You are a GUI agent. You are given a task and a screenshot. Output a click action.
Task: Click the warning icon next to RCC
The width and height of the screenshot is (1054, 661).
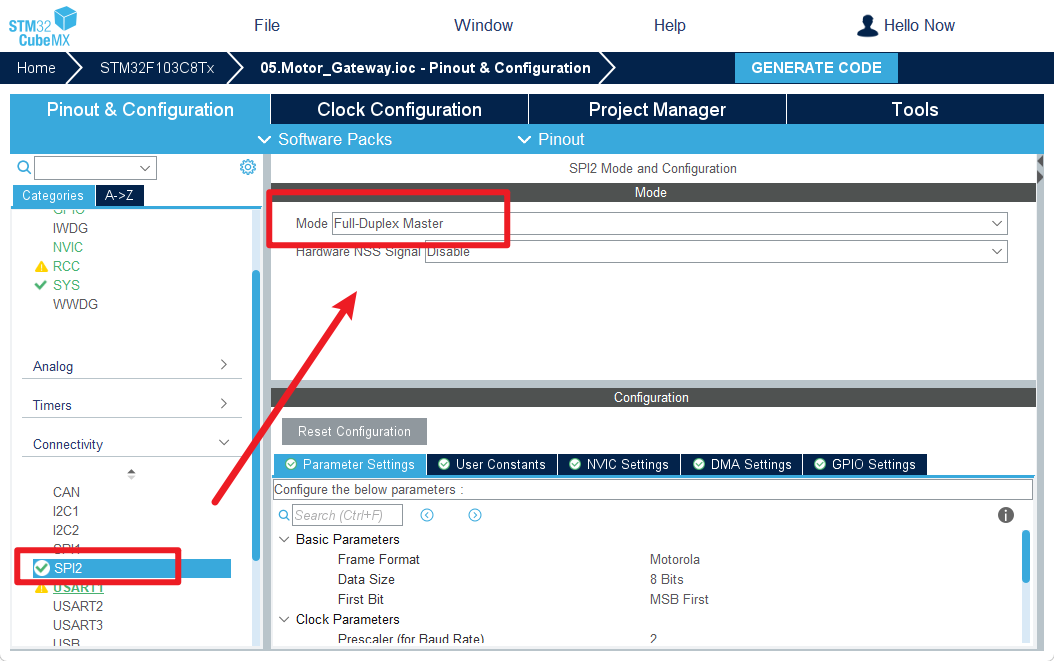click(41, 267)
